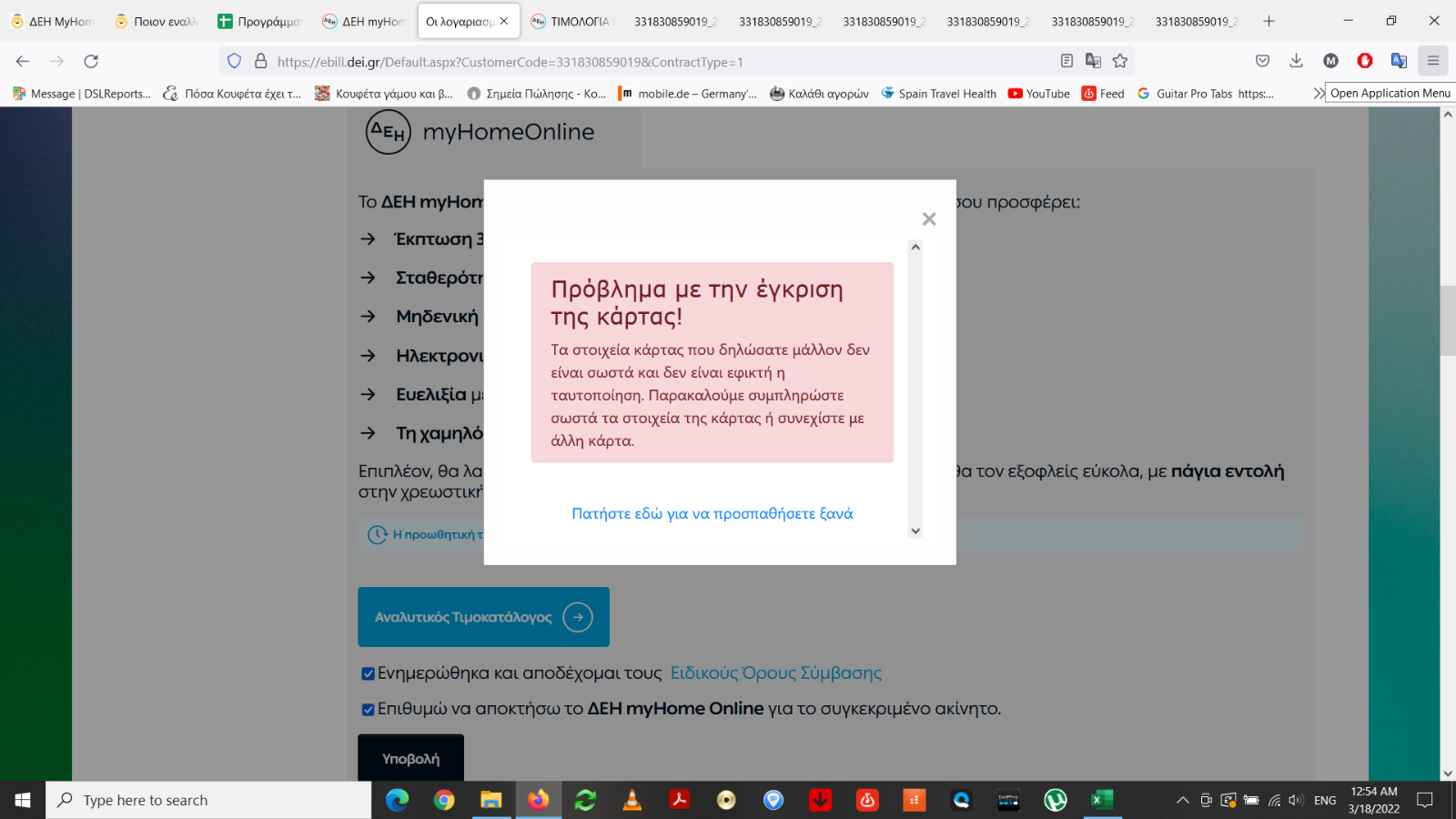
Task: Show hidden system tray icons
Action: click(x=1182, y=800)
